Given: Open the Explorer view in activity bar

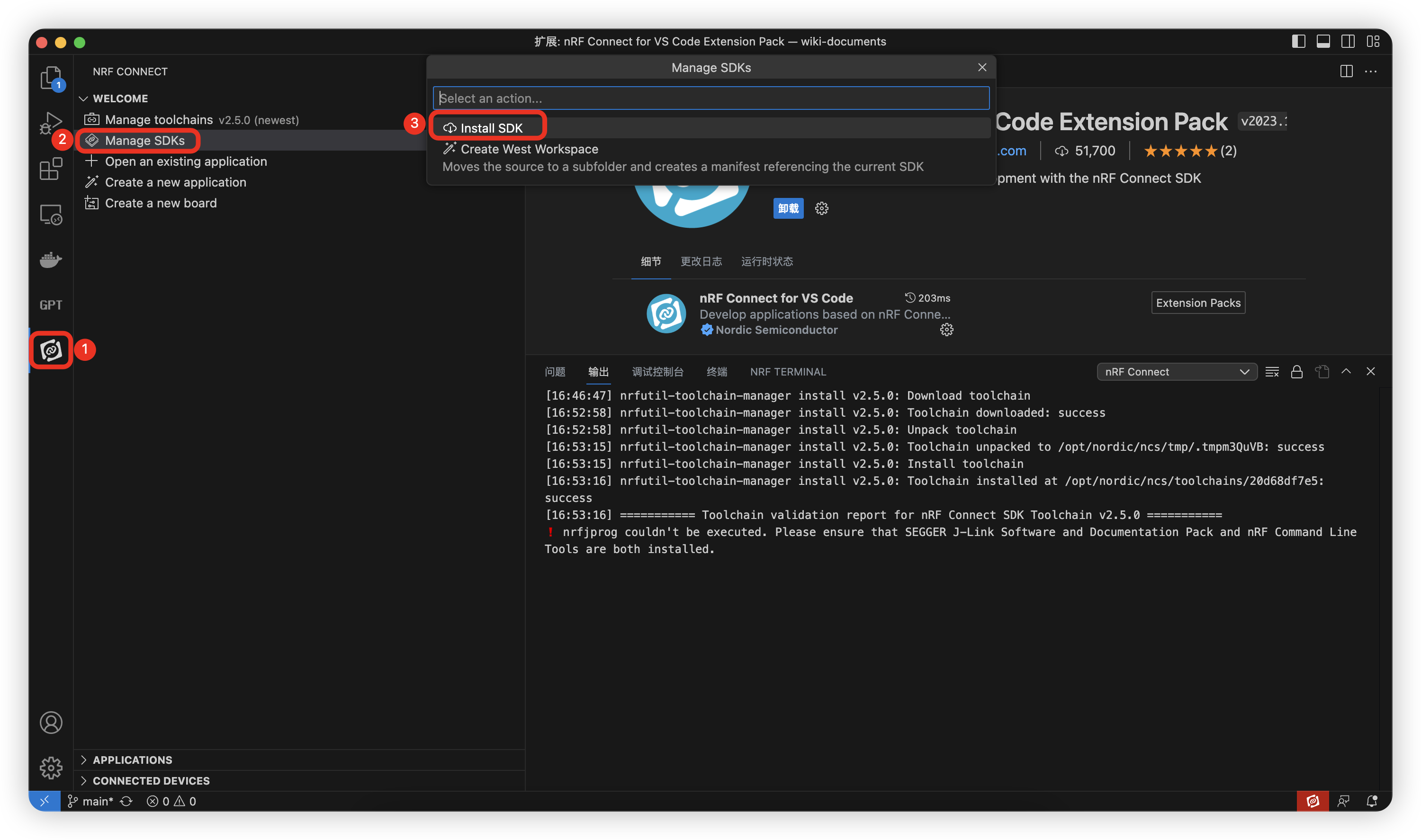Looking at the screenshot, I should coord(51,78).
